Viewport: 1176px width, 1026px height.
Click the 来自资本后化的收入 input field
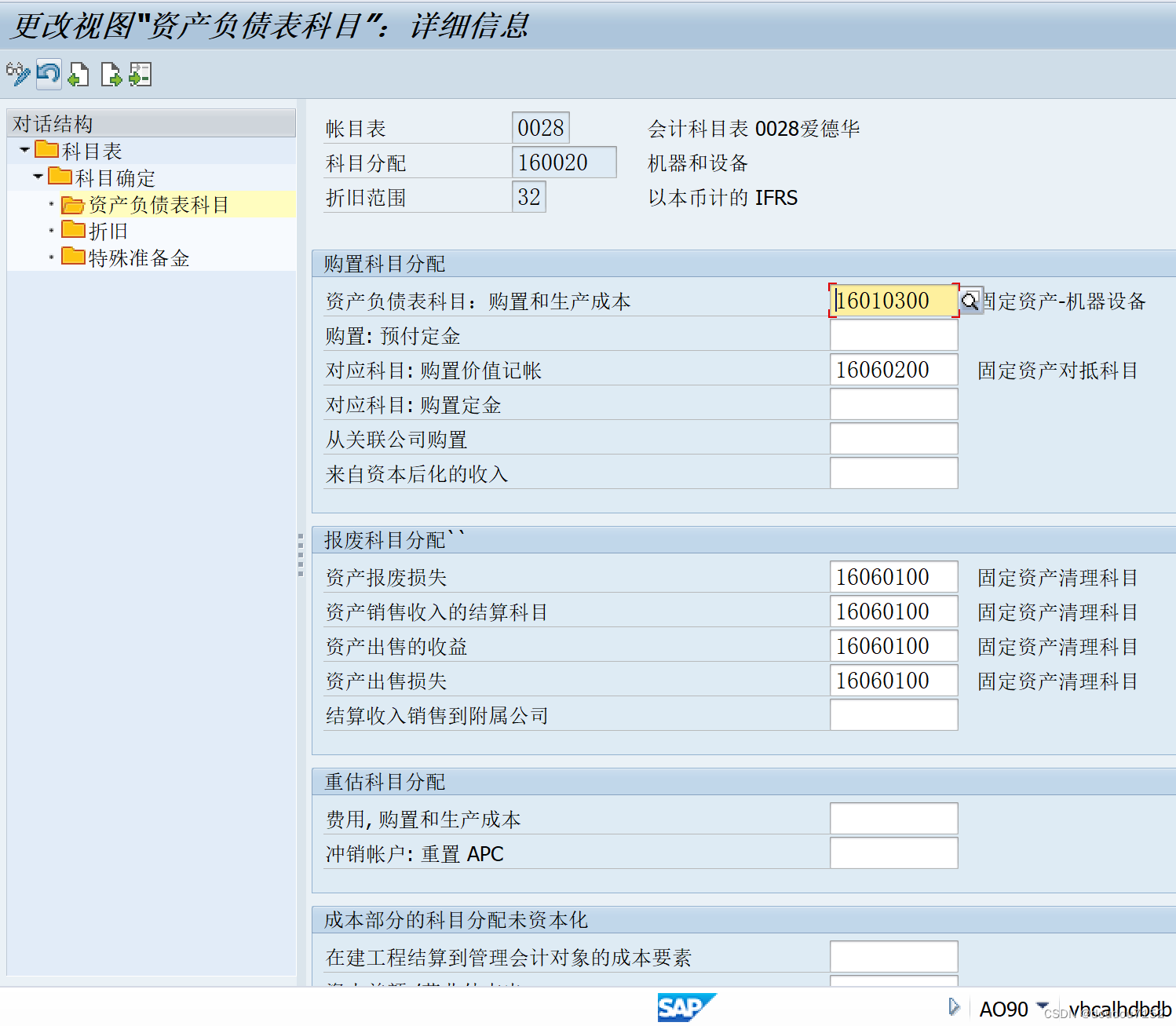(893, 473)
